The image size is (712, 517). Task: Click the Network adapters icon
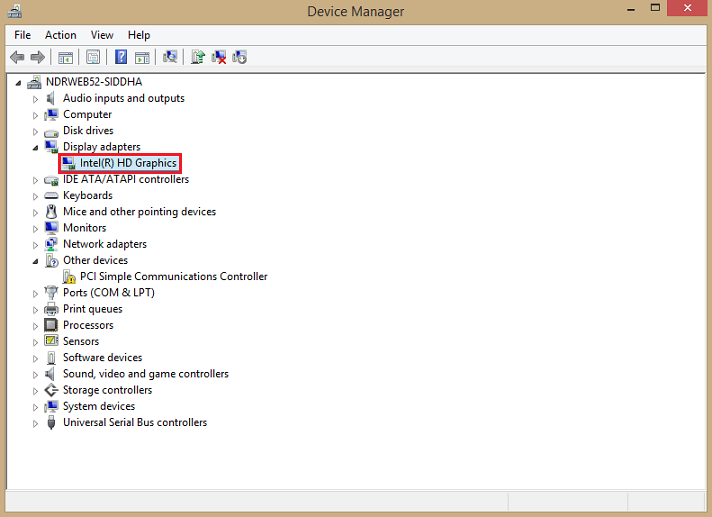point(51,244)
